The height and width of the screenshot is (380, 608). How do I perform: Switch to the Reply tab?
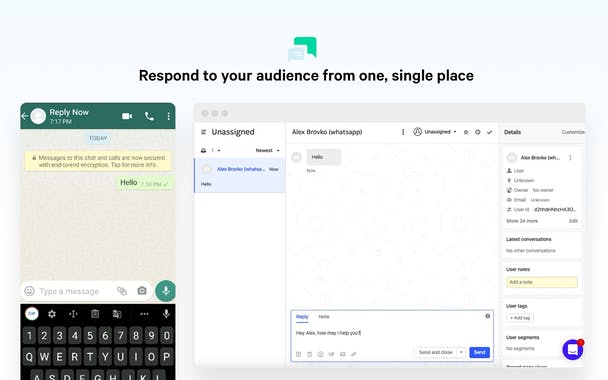pos(302,317)
